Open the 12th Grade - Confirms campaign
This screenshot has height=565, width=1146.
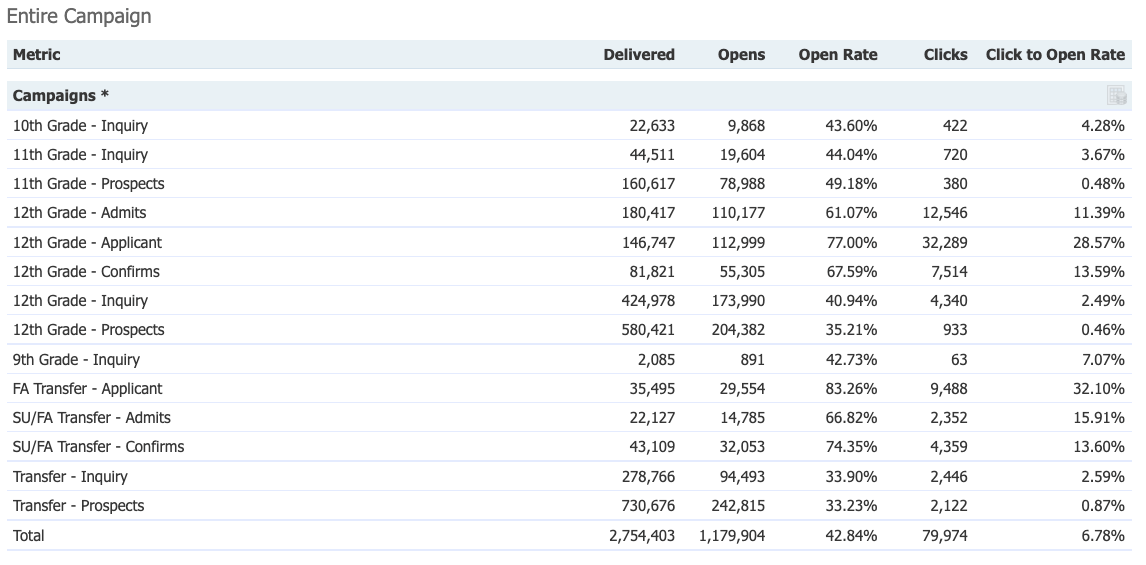pos(86,272)
